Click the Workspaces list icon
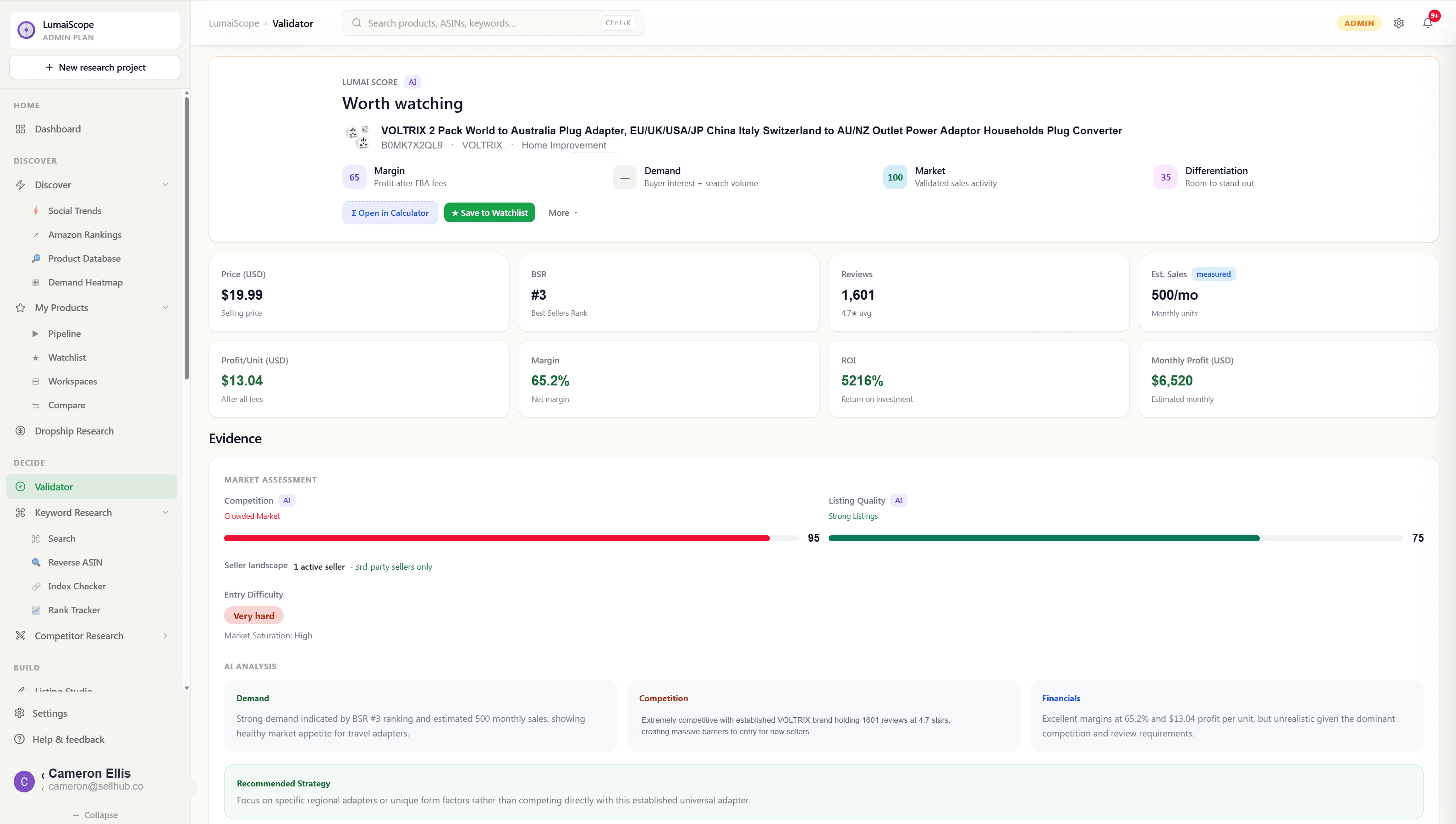This screenshot has width=1456, height=824. [x=36, y=381]
